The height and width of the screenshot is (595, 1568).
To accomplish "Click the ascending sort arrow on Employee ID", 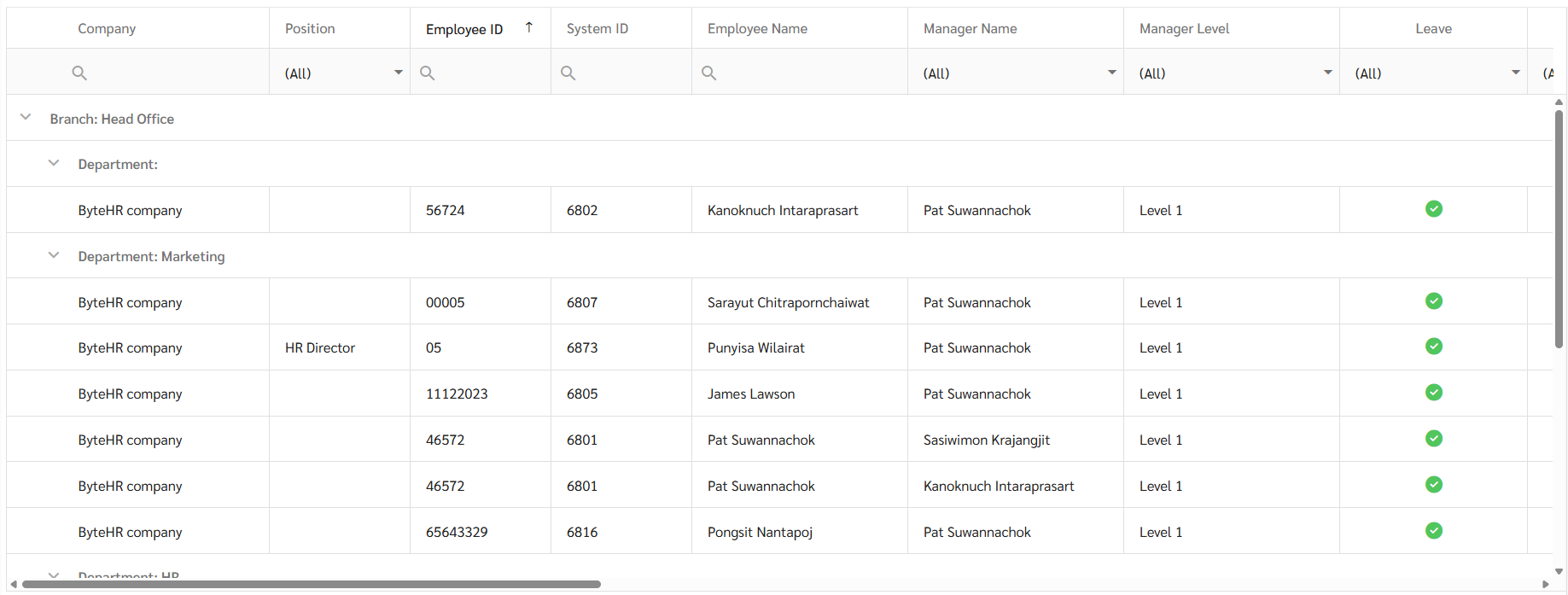I will pyautogui.click(x=529, y=27).
